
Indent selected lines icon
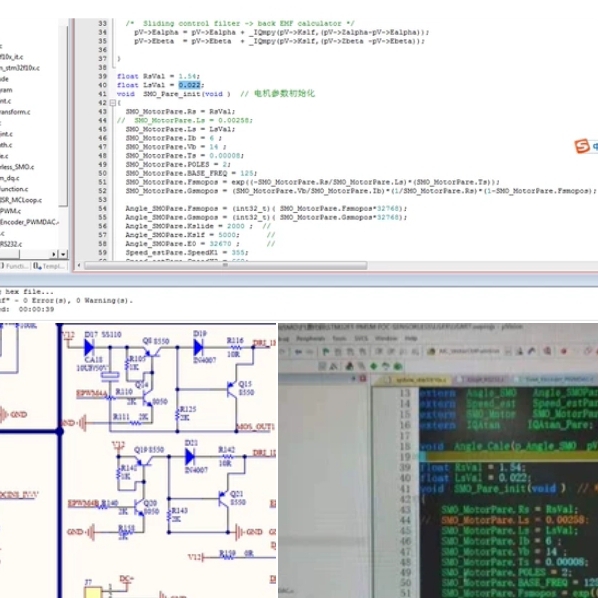tap(378, 351)
